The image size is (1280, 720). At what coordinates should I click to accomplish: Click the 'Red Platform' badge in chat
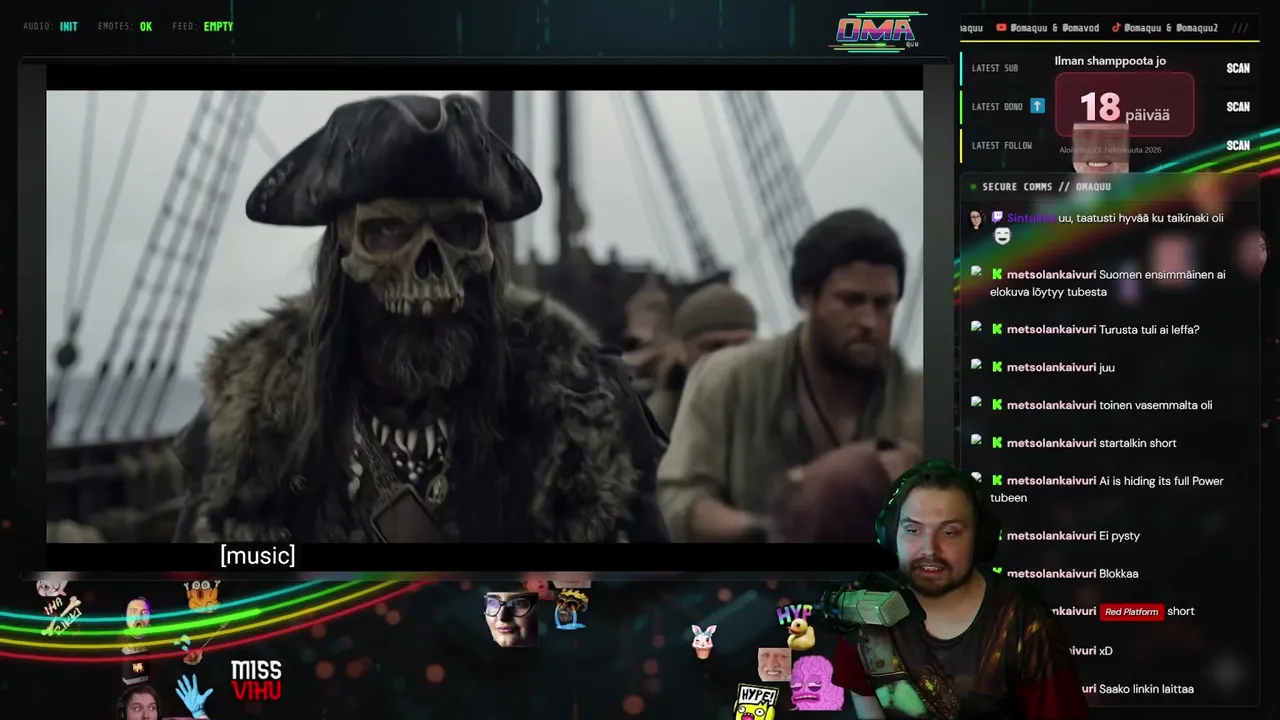pos(1132,612)
